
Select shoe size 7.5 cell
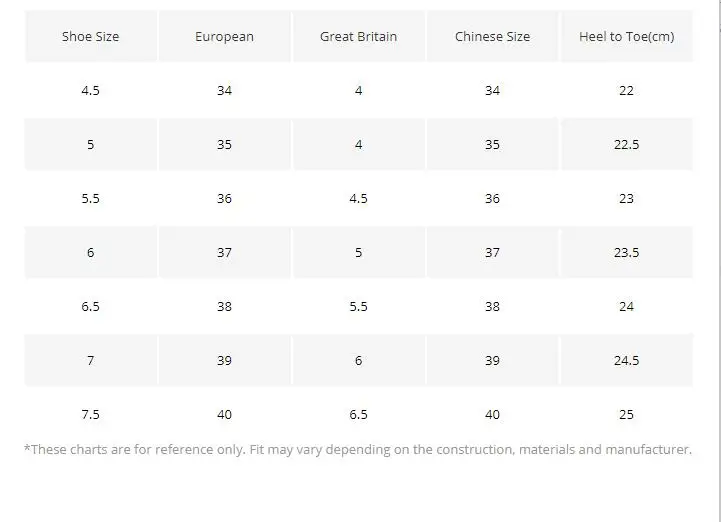click(x=91, y=414)
